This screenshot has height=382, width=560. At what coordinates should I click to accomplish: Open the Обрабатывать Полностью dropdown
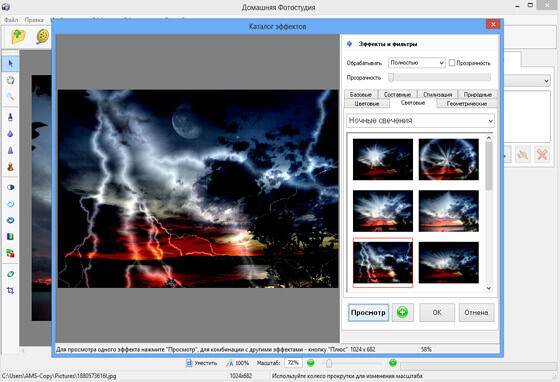pyautogui.click(x=417, y=63)
